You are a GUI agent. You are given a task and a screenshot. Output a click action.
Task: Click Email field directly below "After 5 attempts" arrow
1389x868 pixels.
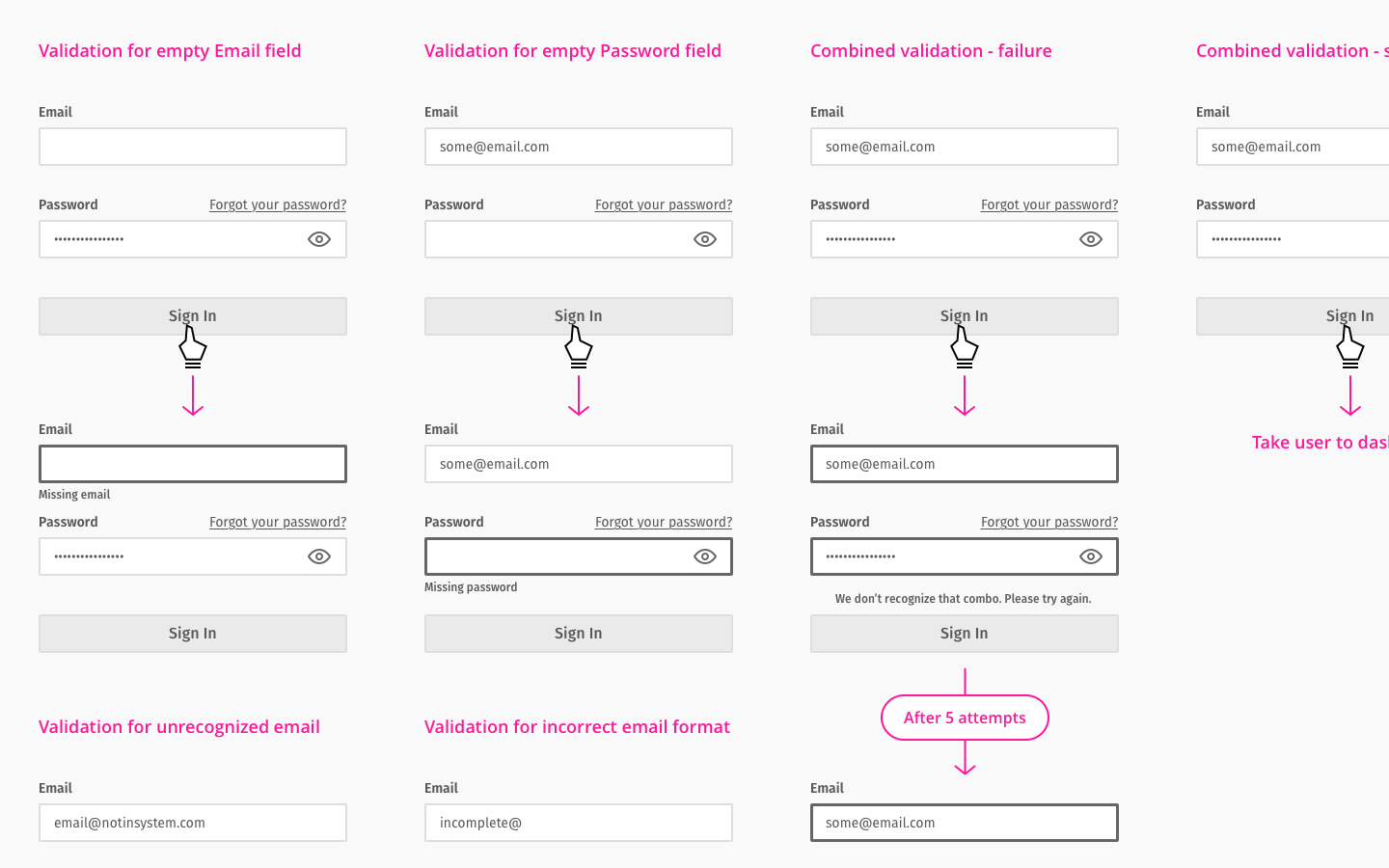(965, 823)
